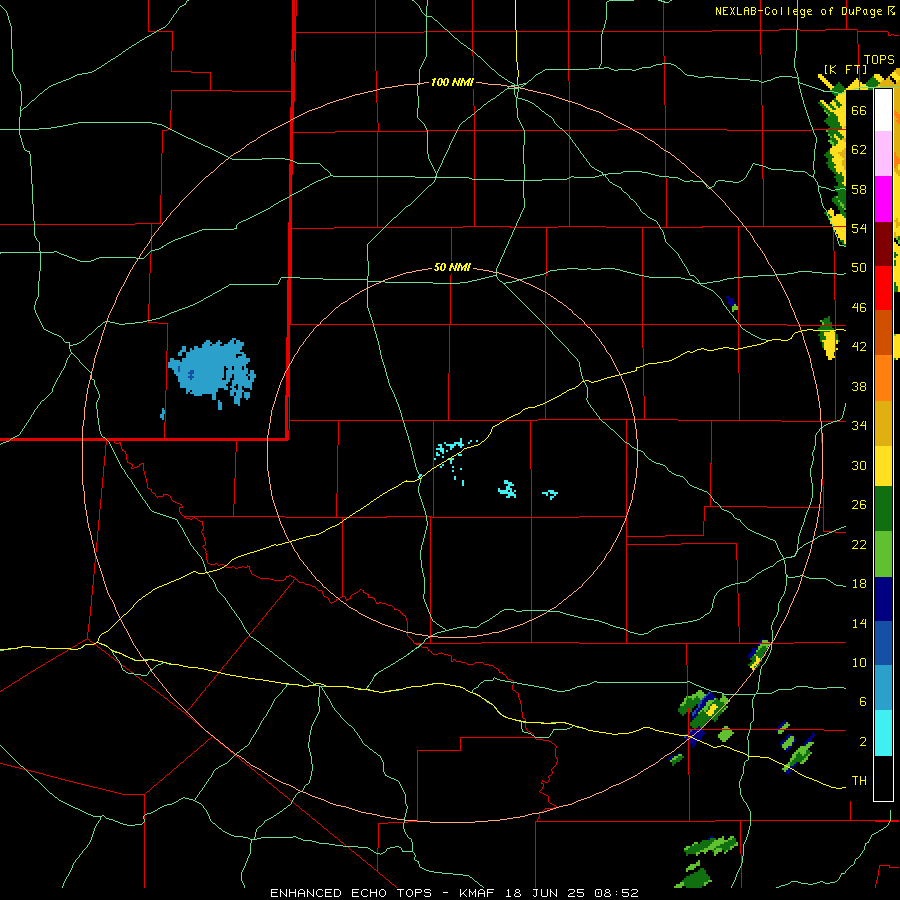Select the medium blue legend swatch

click(x=883, y=643)
